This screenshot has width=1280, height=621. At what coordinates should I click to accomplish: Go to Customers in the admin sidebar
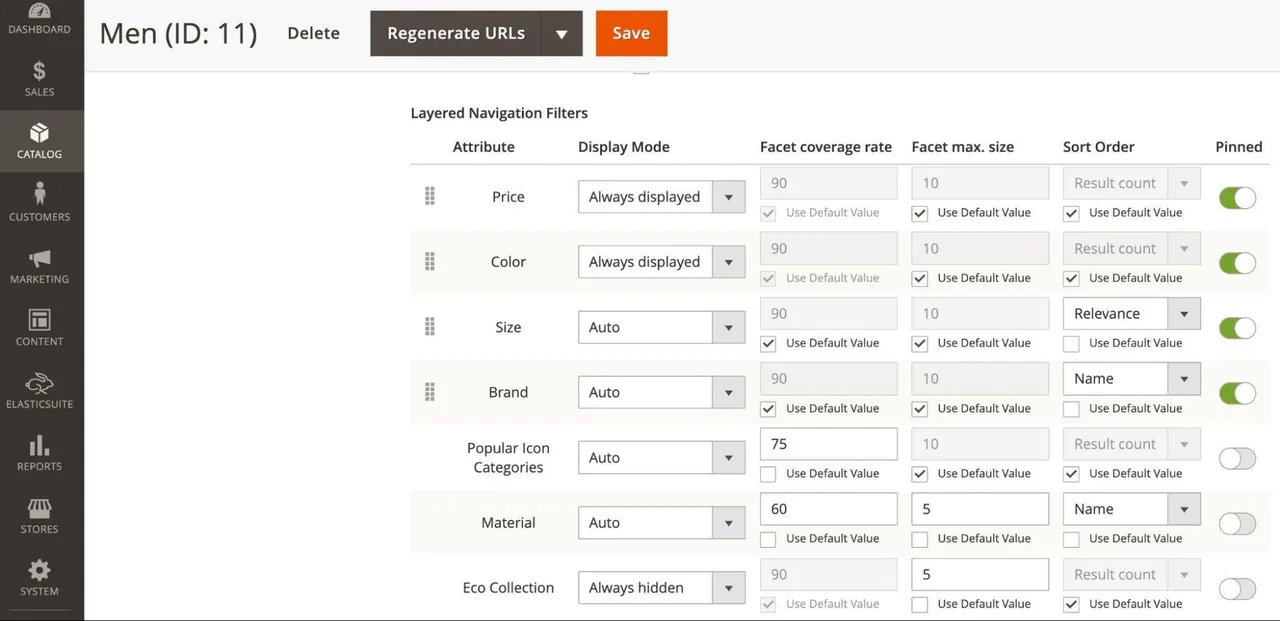[40, 204]
